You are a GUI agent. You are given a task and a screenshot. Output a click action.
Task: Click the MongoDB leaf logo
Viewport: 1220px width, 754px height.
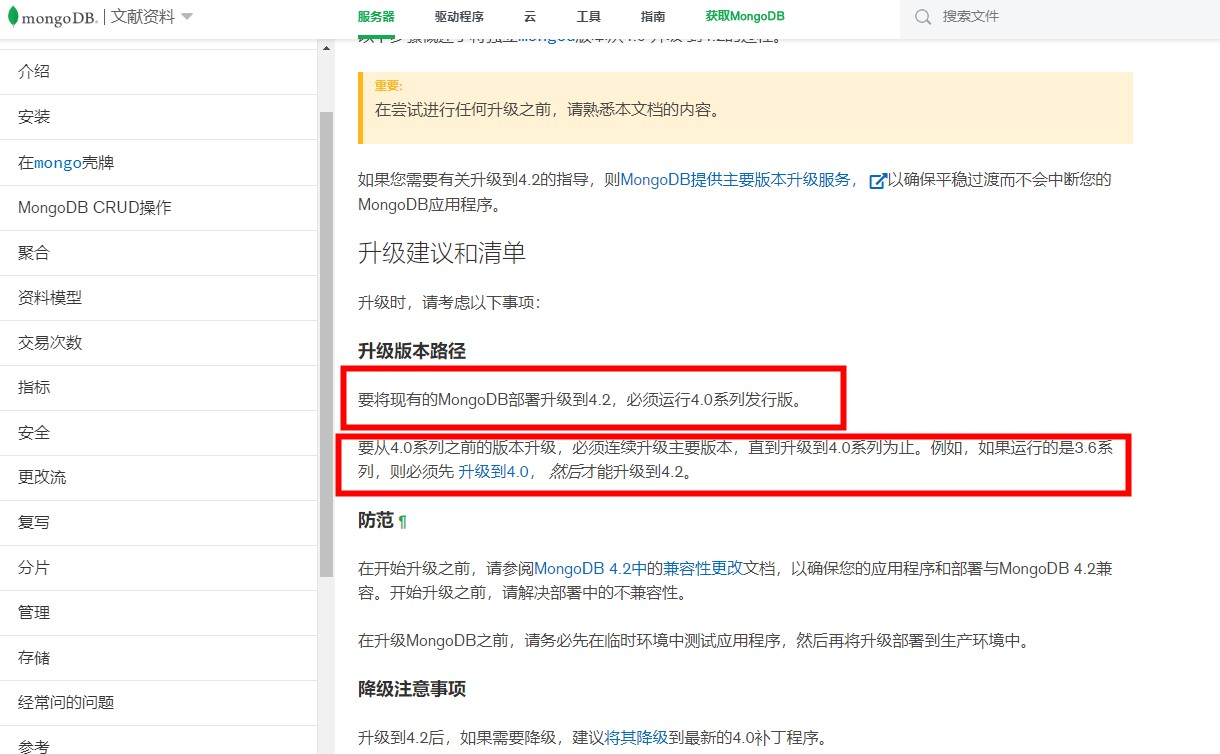(x=12, y=17)
